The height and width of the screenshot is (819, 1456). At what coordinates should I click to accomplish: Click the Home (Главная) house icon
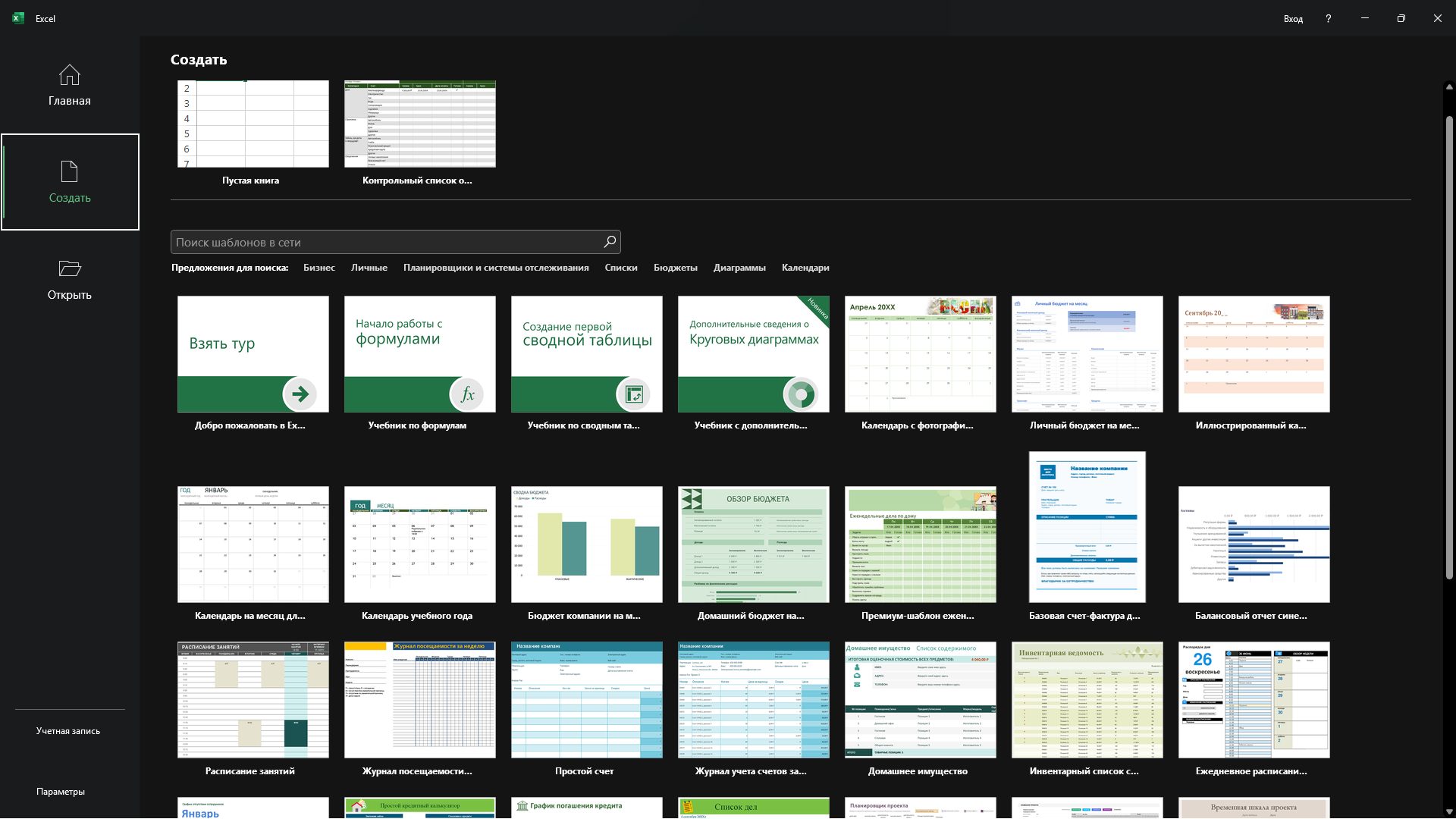(69, 75)
